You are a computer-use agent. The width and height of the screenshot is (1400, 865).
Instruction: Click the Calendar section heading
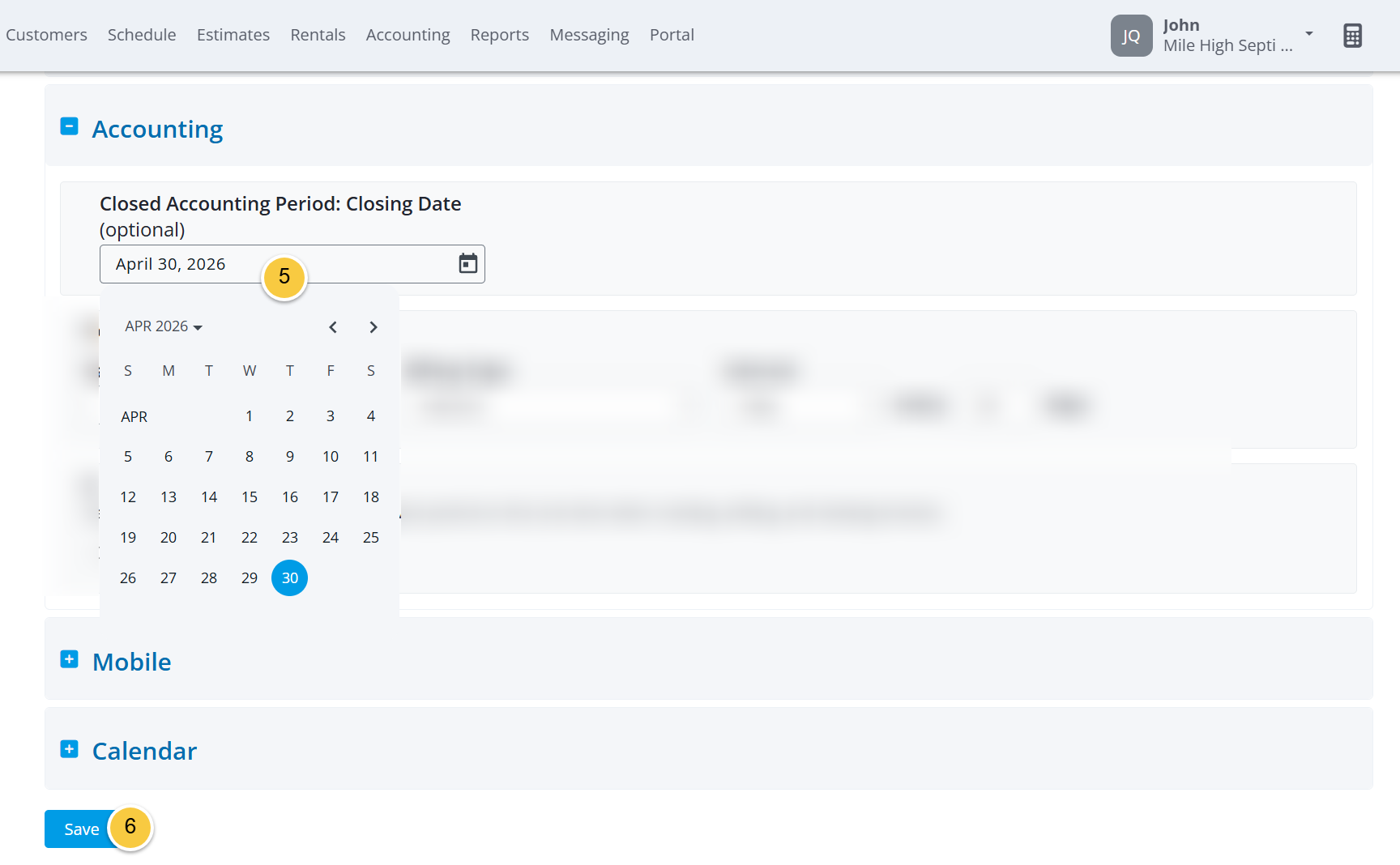(144, 751)
